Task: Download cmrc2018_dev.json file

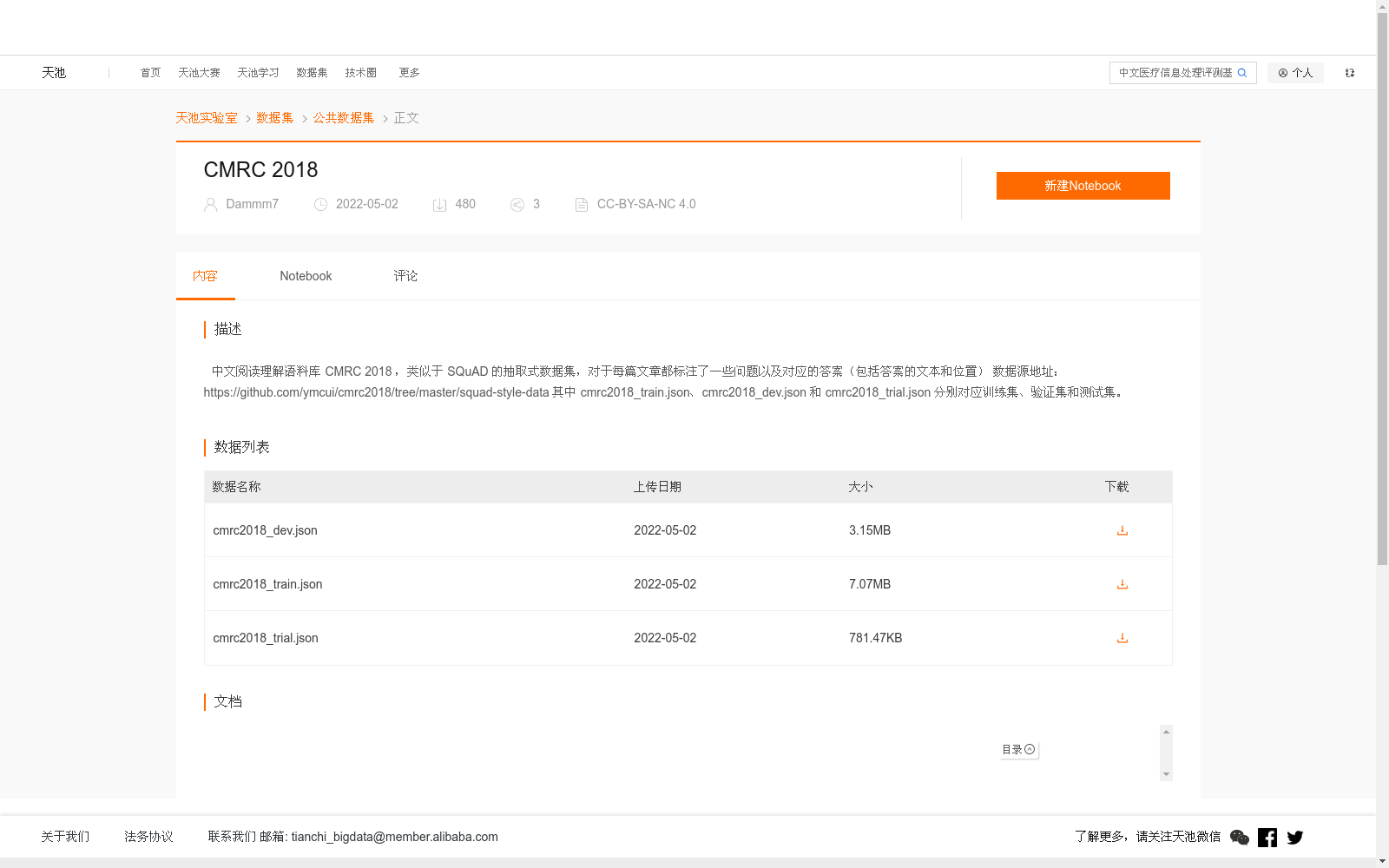Action: pos(1122,530)
